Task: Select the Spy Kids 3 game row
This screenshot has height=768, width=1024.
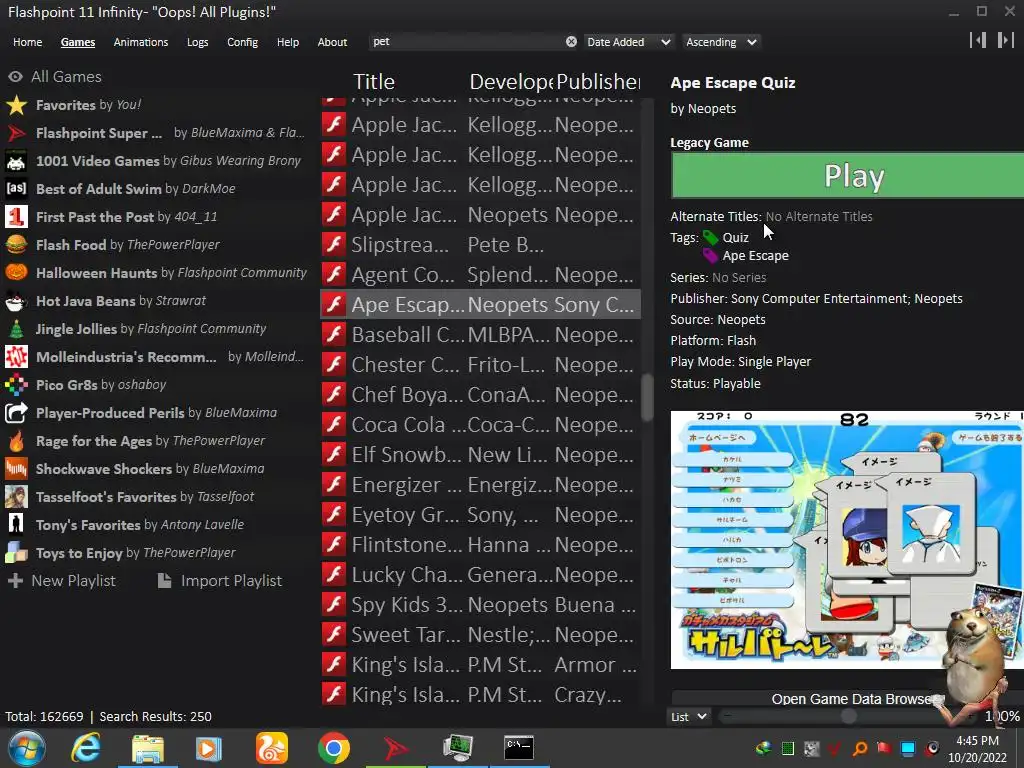Action: (480, 604)
